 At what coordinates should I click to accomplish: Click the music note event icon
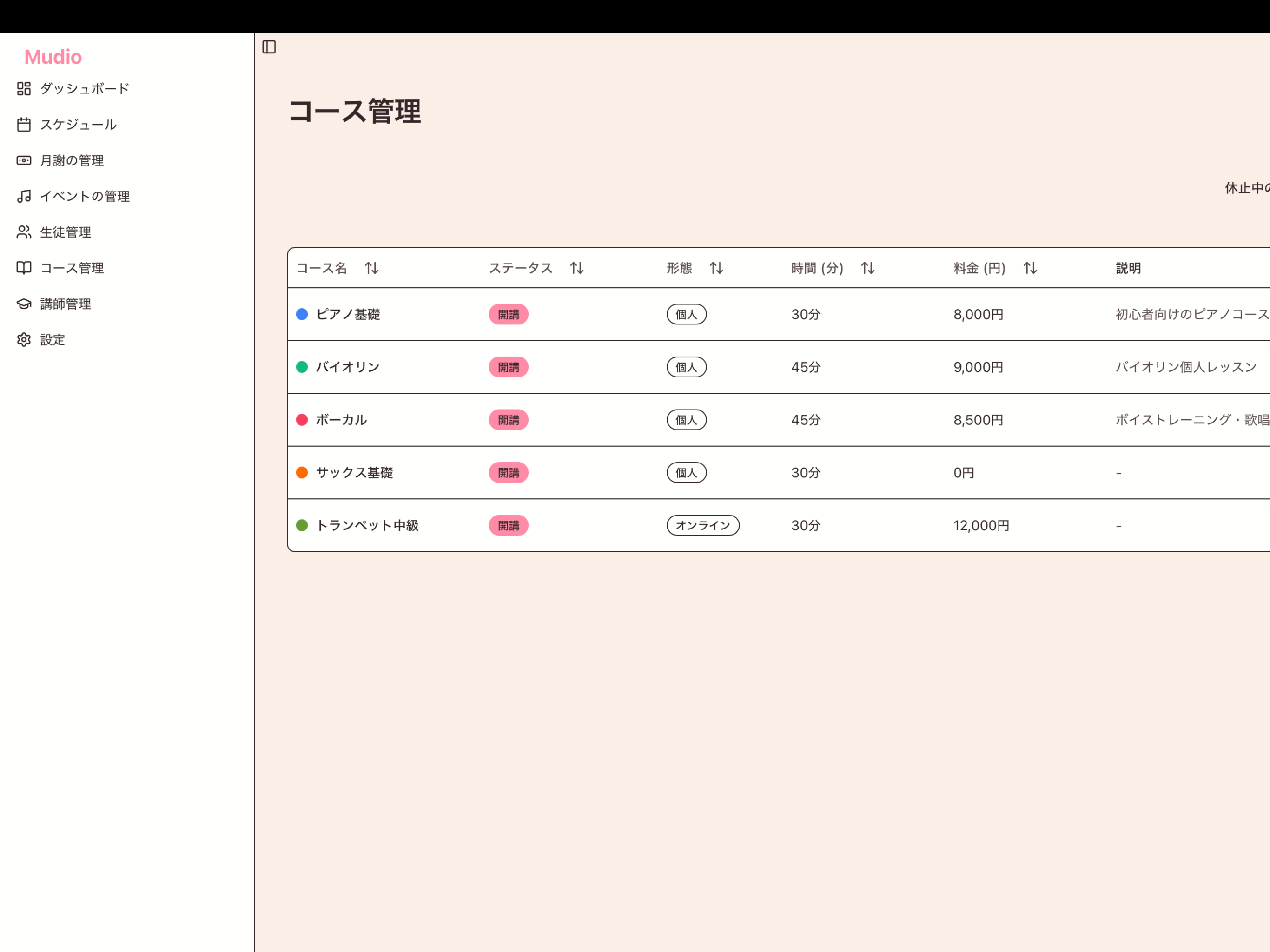[24, 196]
